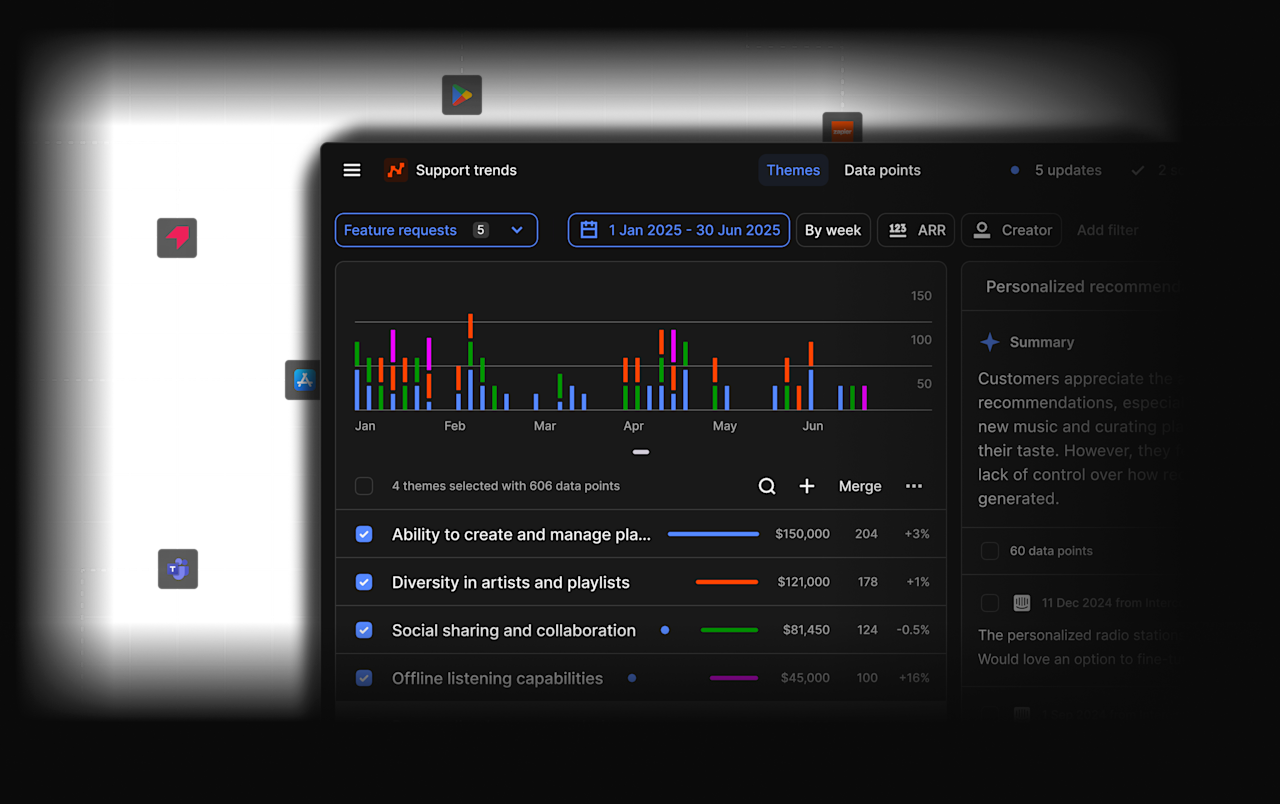Click the Summary heading

coord(1042,342)
